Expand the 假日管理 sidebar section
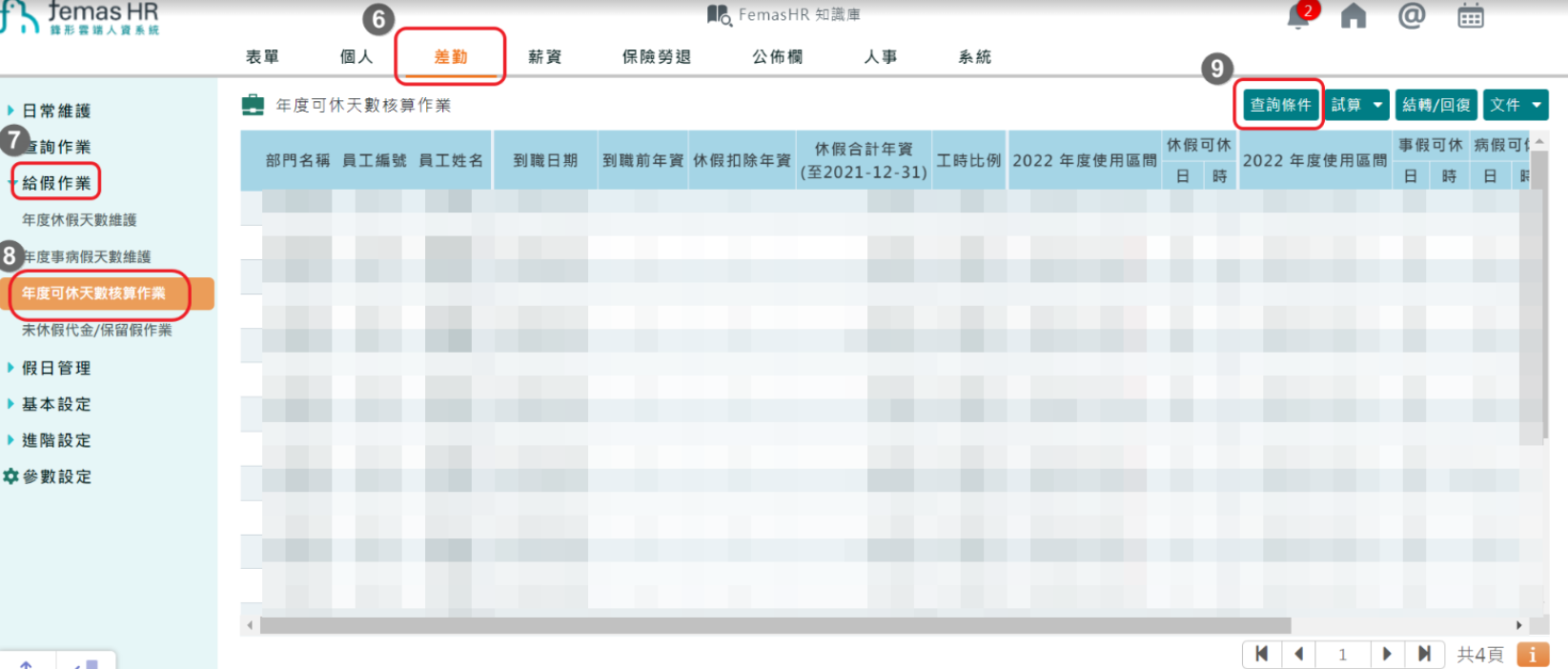 click(56, 368)
